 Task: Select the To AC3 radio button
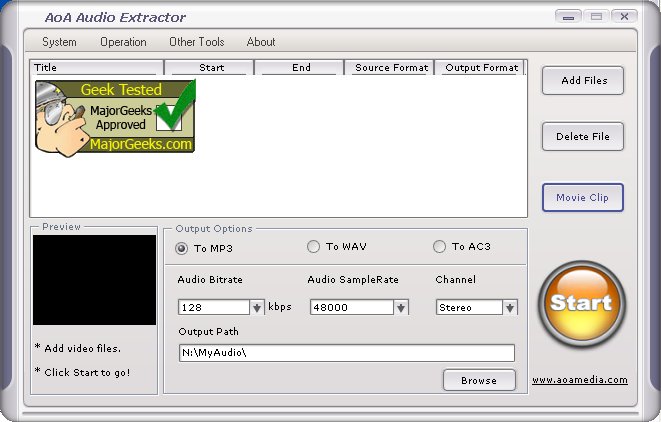(439, 247)
